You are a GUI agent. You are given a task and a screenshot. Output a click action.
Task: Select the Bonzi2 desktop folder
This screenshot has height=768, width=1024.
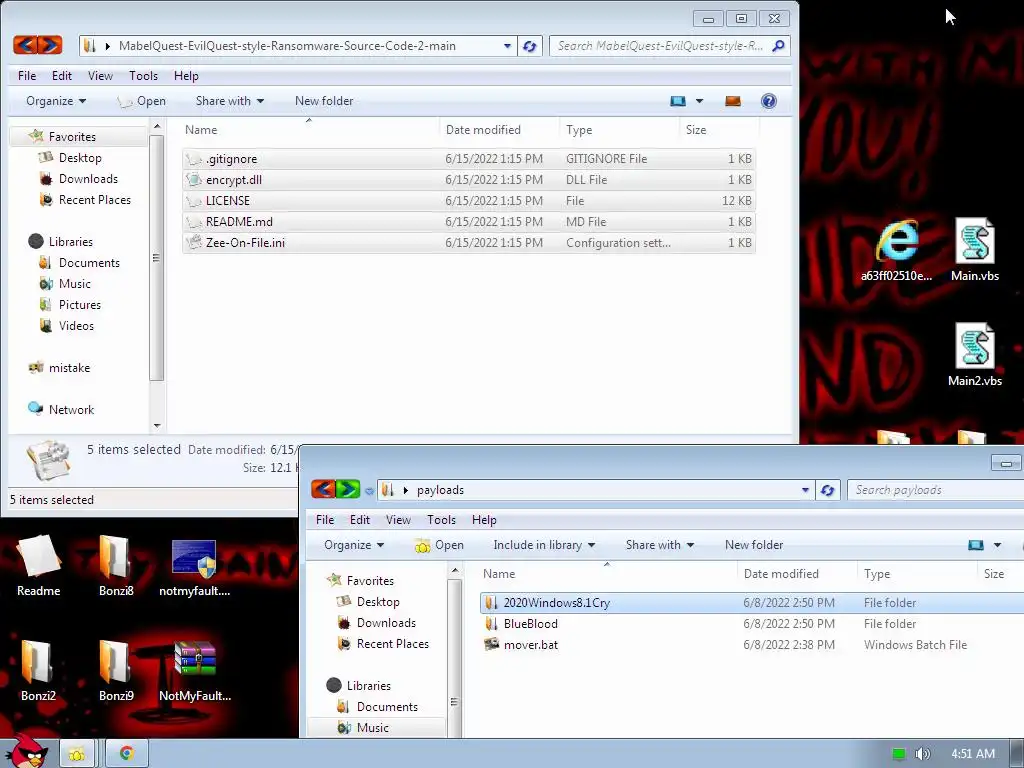pyautogui.click(x=38, y=671)
